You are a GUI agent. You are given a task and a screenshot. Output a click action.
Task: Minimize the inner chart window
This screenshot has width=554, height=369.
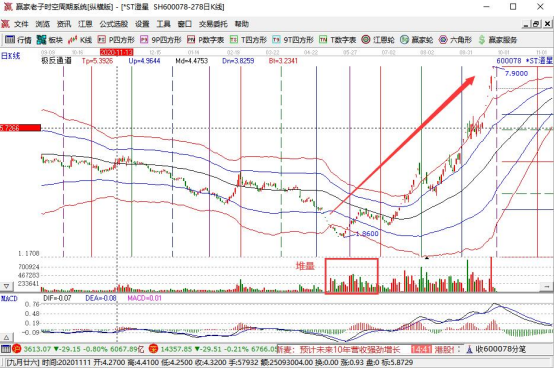point(526,24)
